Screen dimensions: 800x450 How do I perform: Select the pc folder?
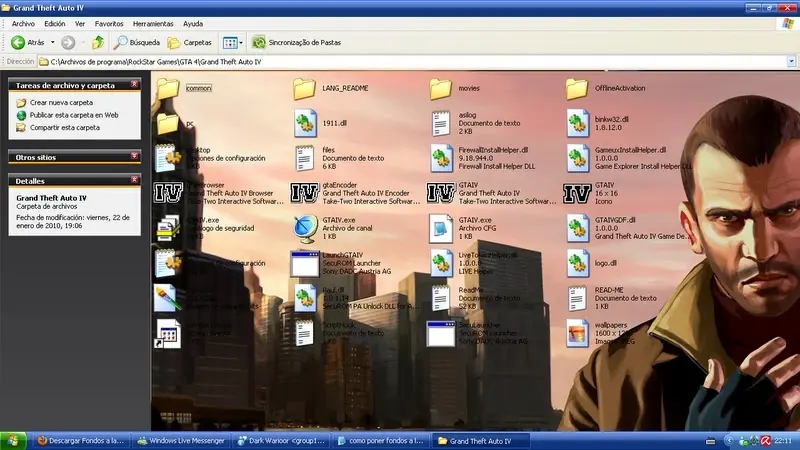click(x=168, y=123)
